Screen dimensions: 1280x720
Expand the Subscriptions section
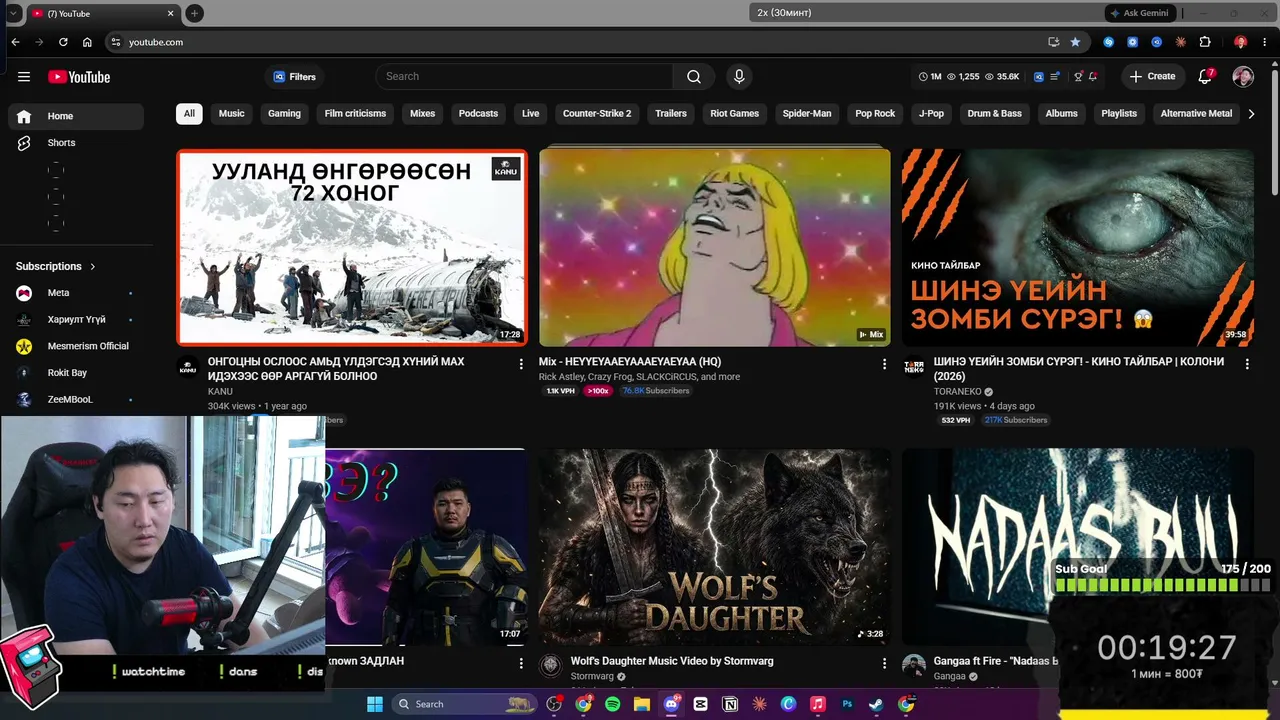[56, 266]
